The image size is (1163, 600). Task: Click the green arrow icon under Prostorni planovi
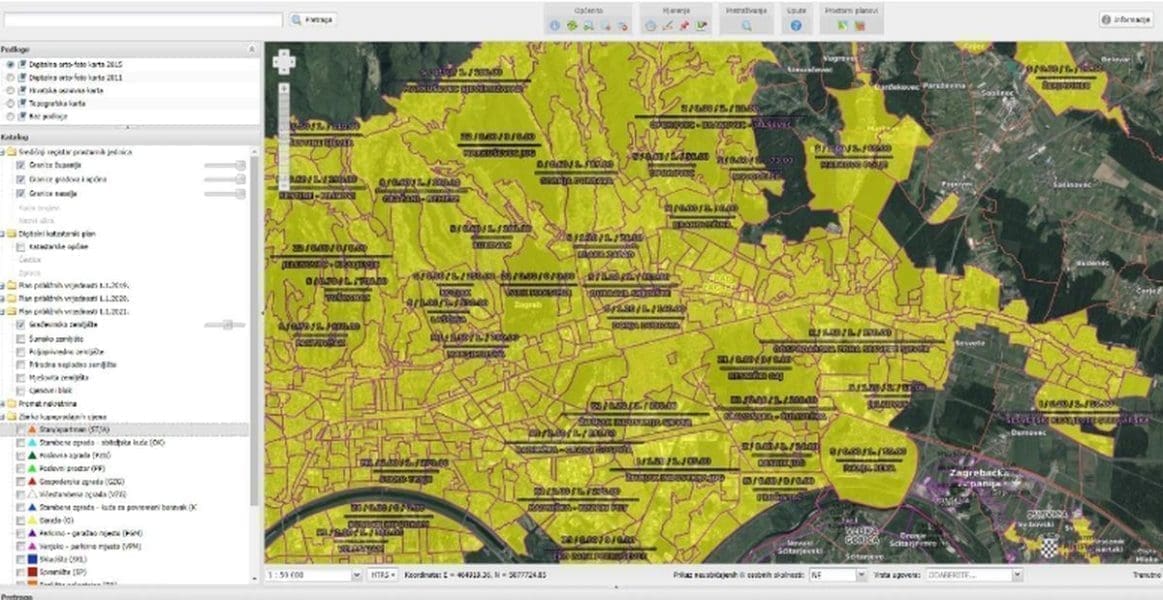coord(843,26)
